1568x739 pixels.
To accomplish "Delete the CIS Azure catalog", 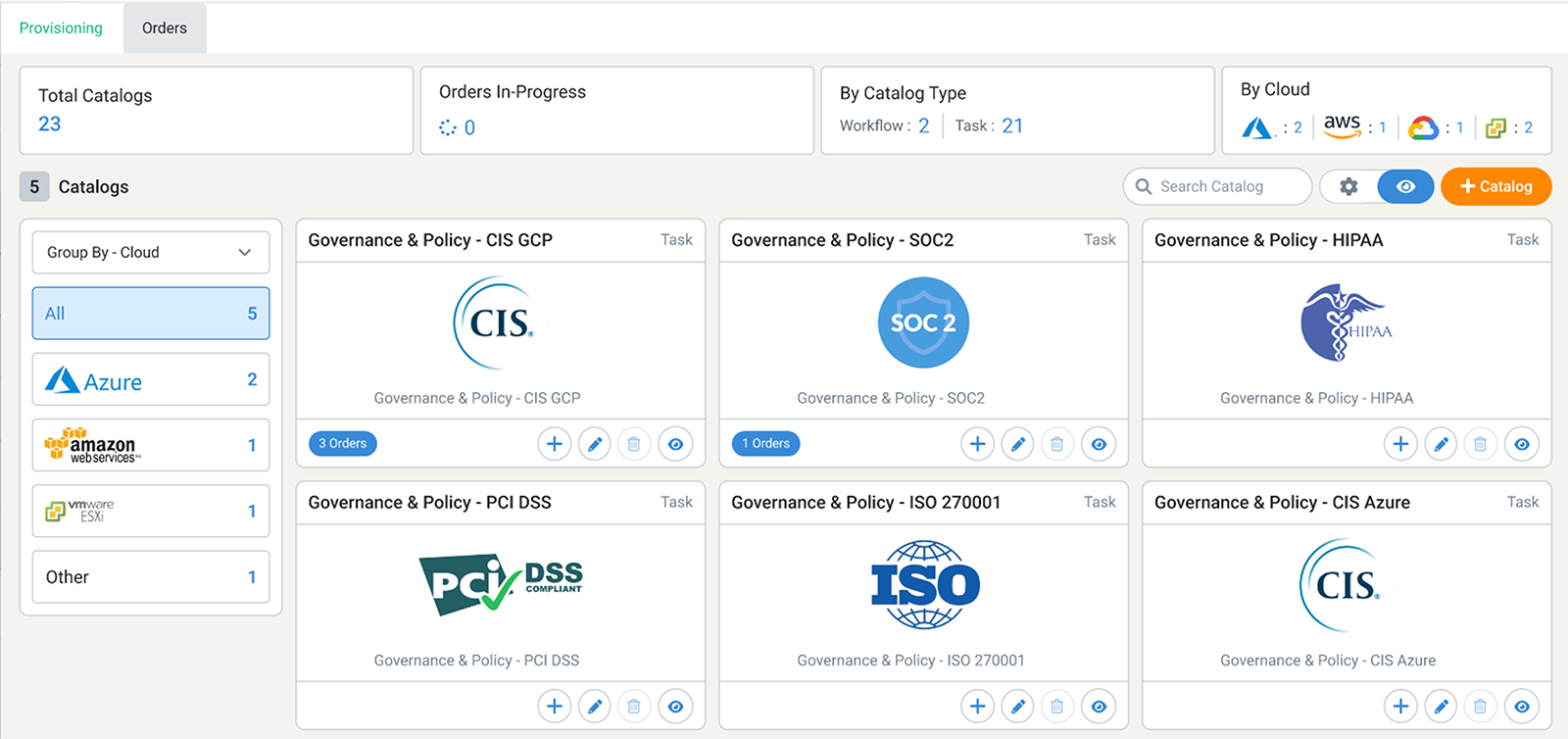I will 1481,706.
